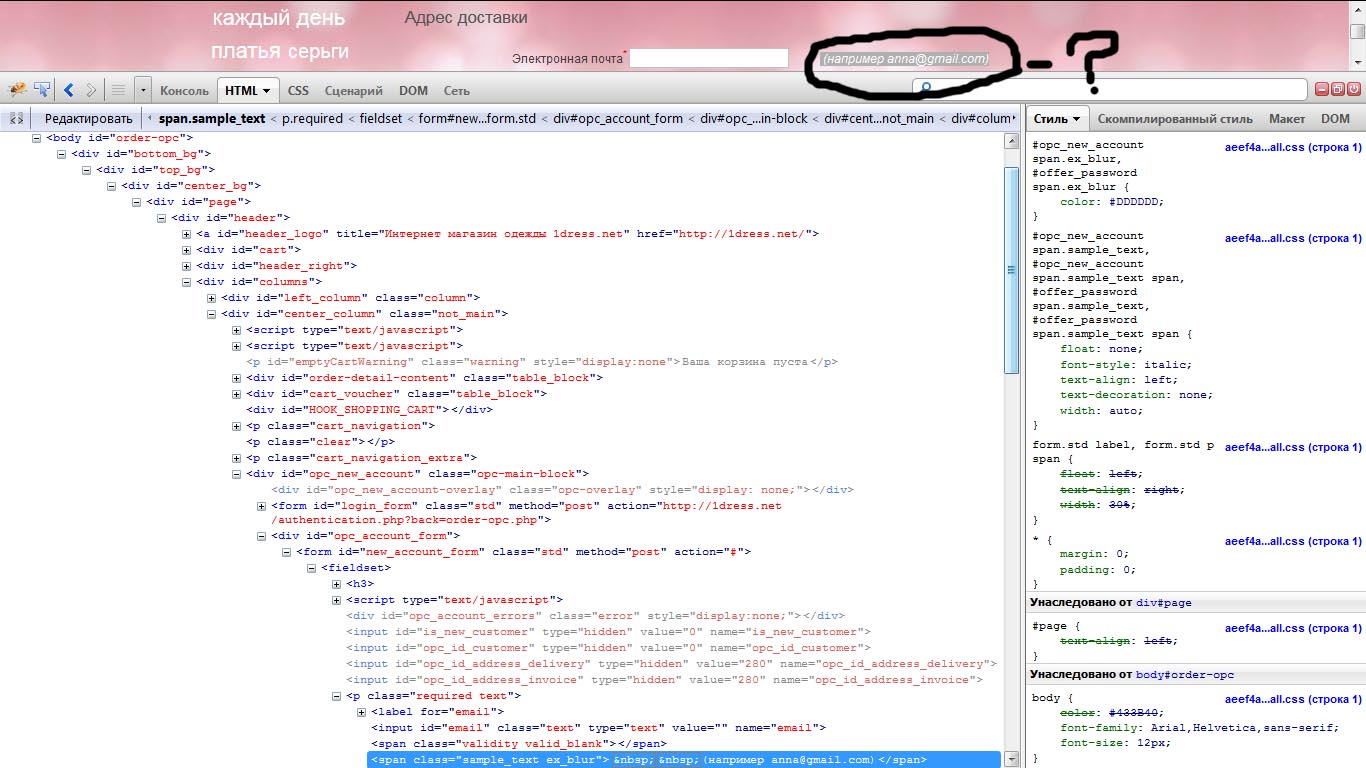The image size is (1366, 768).
Task: Click the gray lines icon in Firebug toolbar
Action: [118, 90]
